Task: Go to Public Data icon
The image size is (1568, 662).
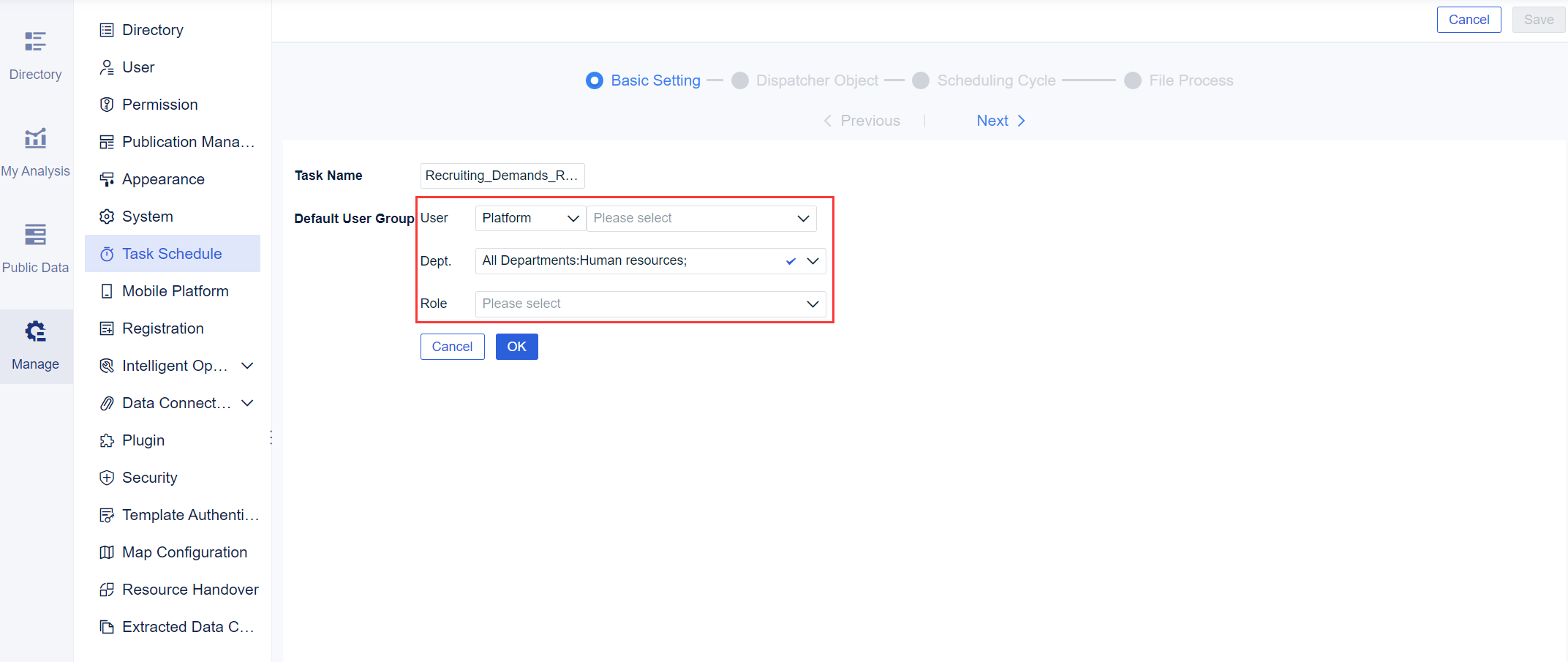Action: tap(35, 235)
